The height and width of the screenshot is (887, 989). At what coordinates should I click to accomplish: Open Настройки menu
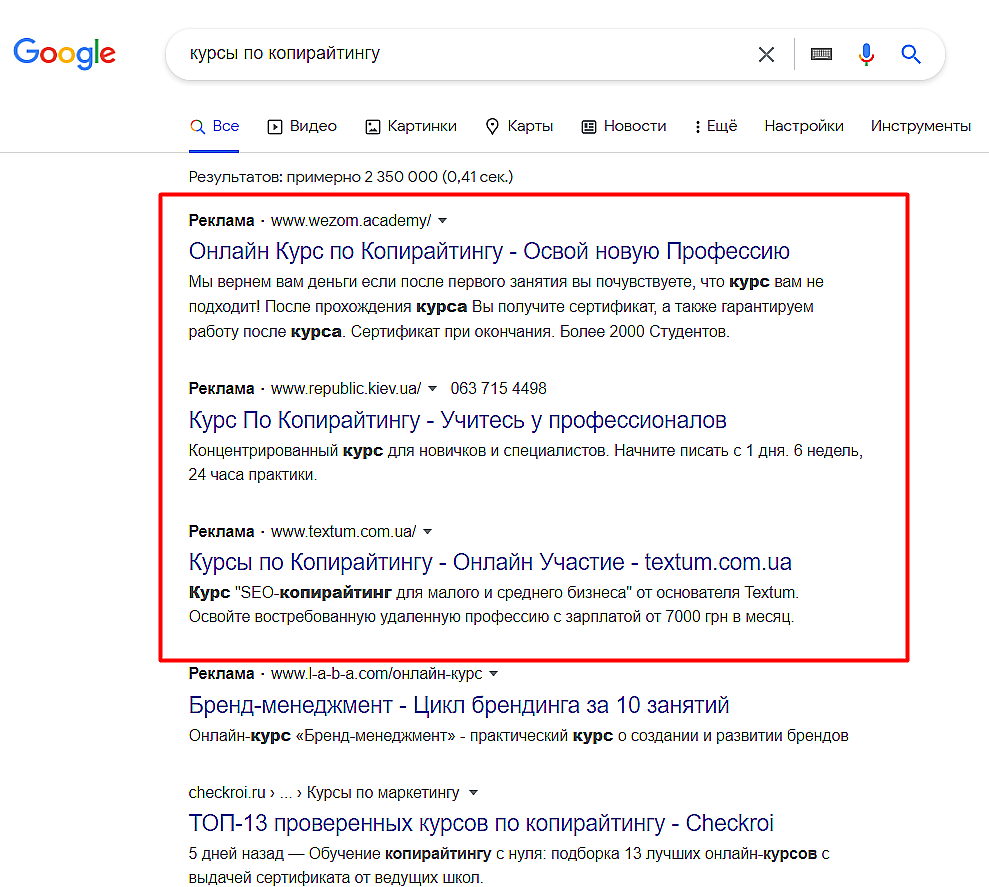point(804,126)
